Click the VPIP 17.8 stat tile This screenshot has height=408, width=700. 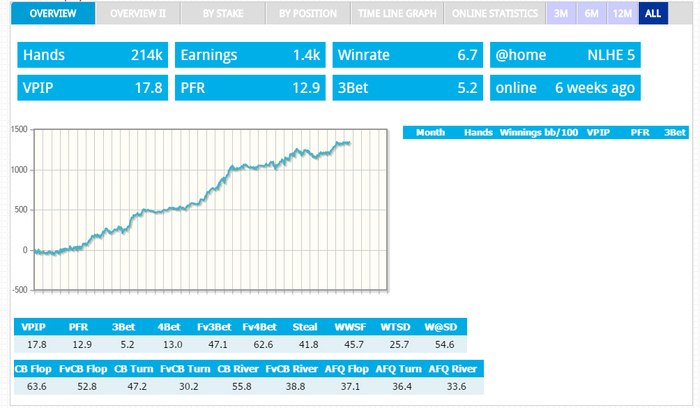(92, 87)
